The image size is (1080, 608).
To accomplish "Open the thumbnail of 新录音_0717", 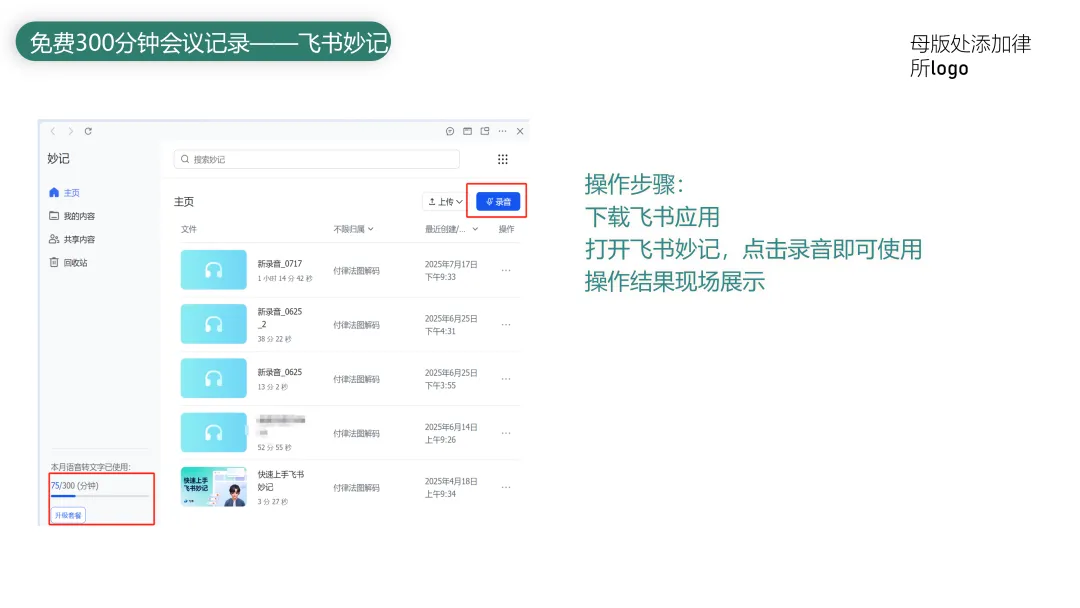I will pos(214,270).
